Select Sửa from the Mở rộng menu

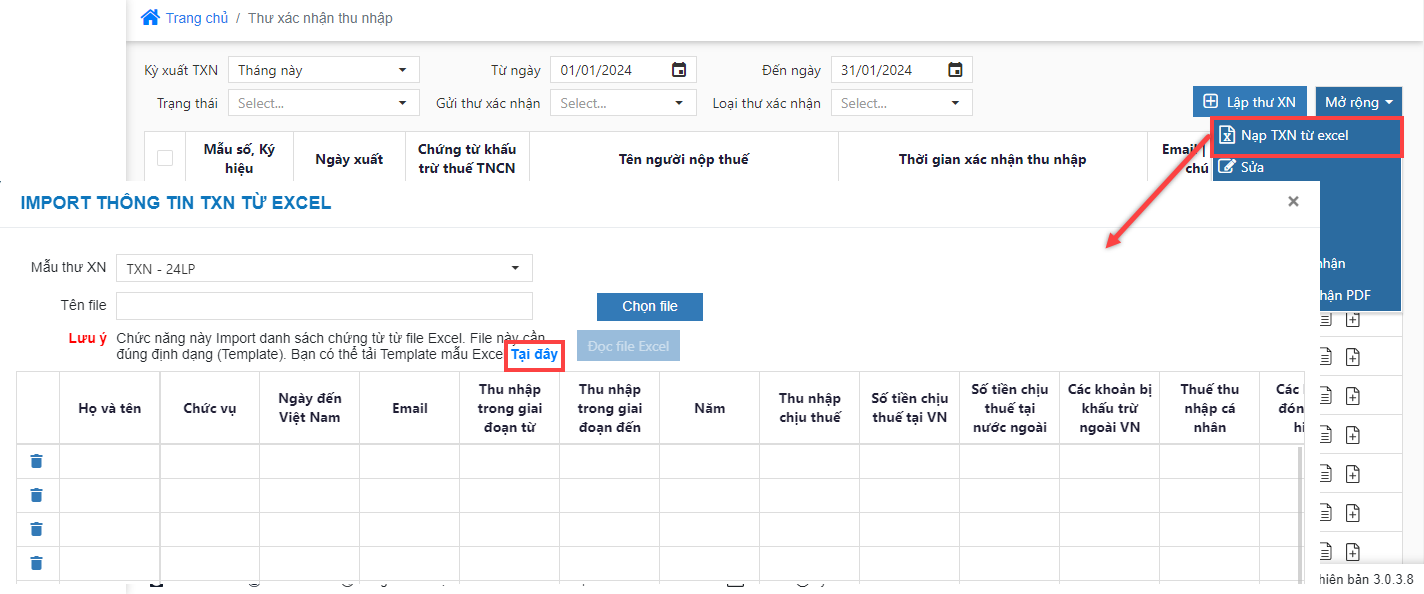point(1252,167)
